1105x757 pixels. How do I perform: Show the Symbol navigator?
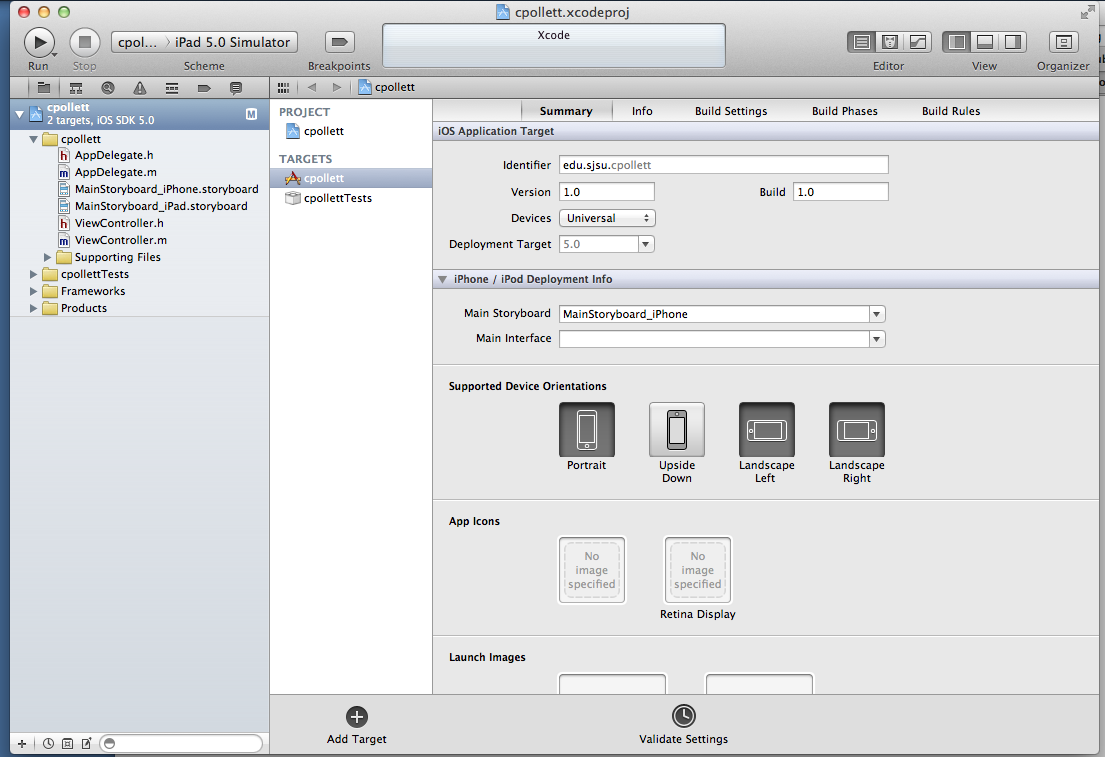(x=75, y=88)
